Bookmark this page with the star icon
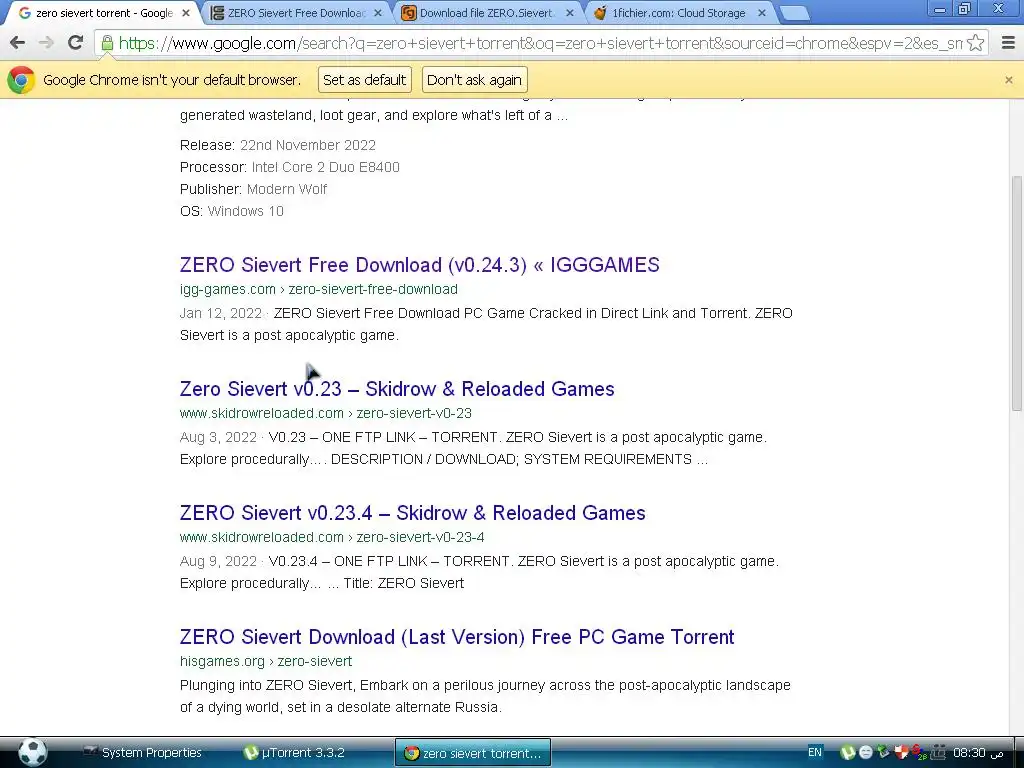This screenshot has width=1024, height=768. pos(975,43)
